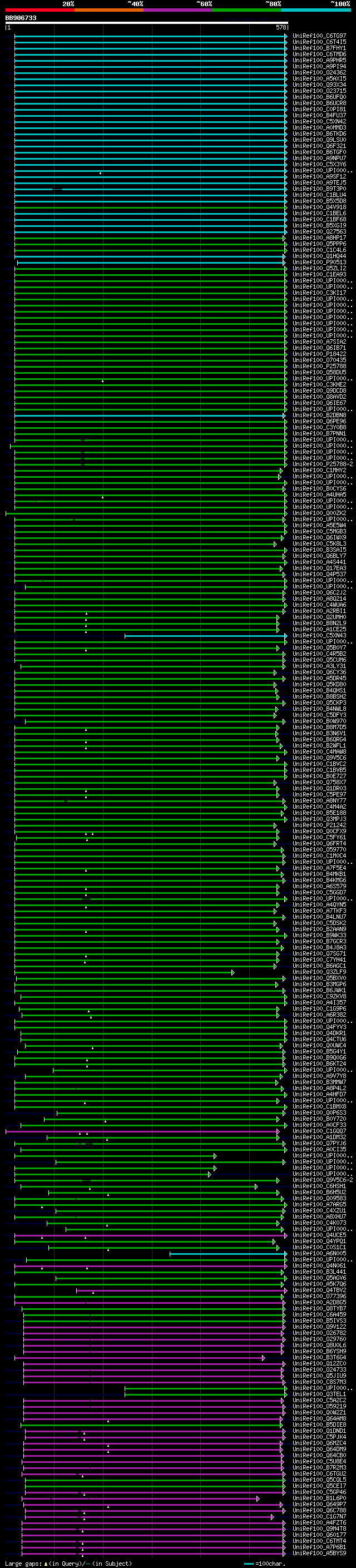The width and height of the screenshot is (356, 1568).
Task: Click the cyan ~100% identity legend segment
Action: tap(316, 10)
